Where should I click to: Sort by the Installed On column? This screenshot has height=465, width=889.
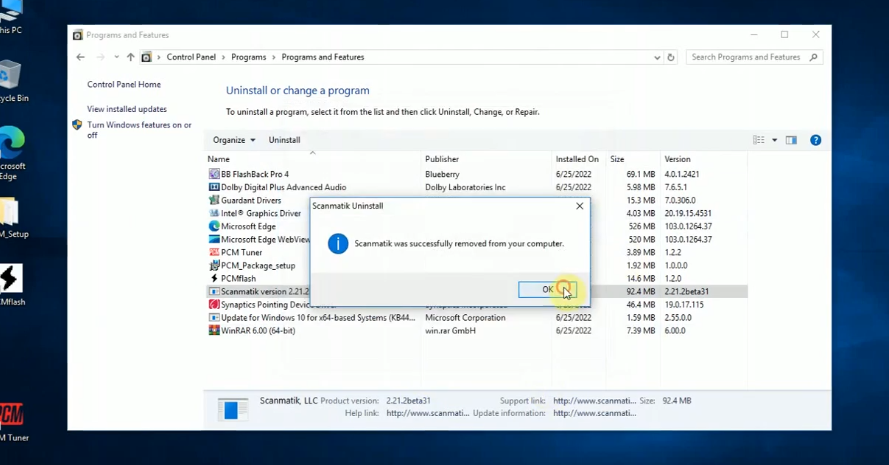(x=577, y=159)
